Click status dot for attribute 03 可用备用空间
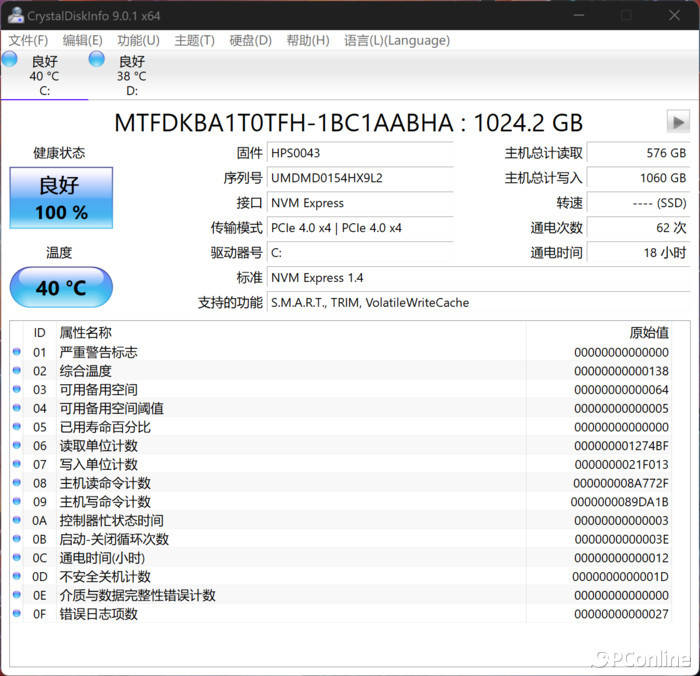Image resolution: width=700 pixels, height=676 pixels. coord(17,389)
